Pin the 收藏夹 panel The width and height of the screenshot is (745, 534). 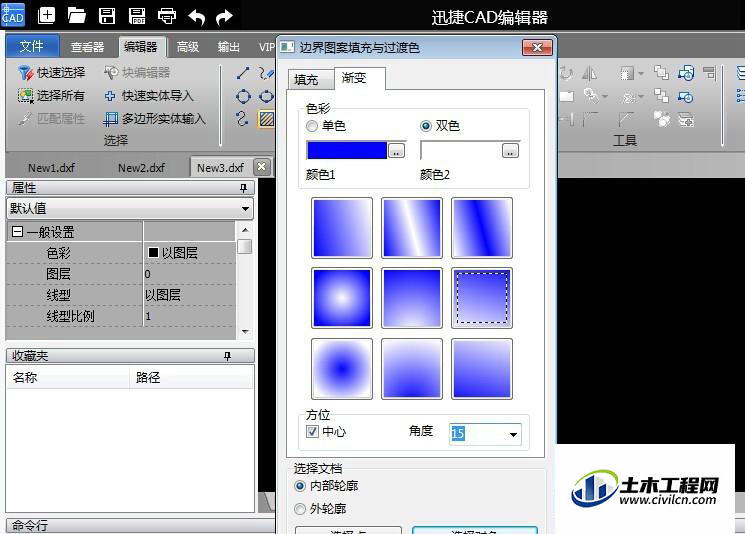point(228,356)
